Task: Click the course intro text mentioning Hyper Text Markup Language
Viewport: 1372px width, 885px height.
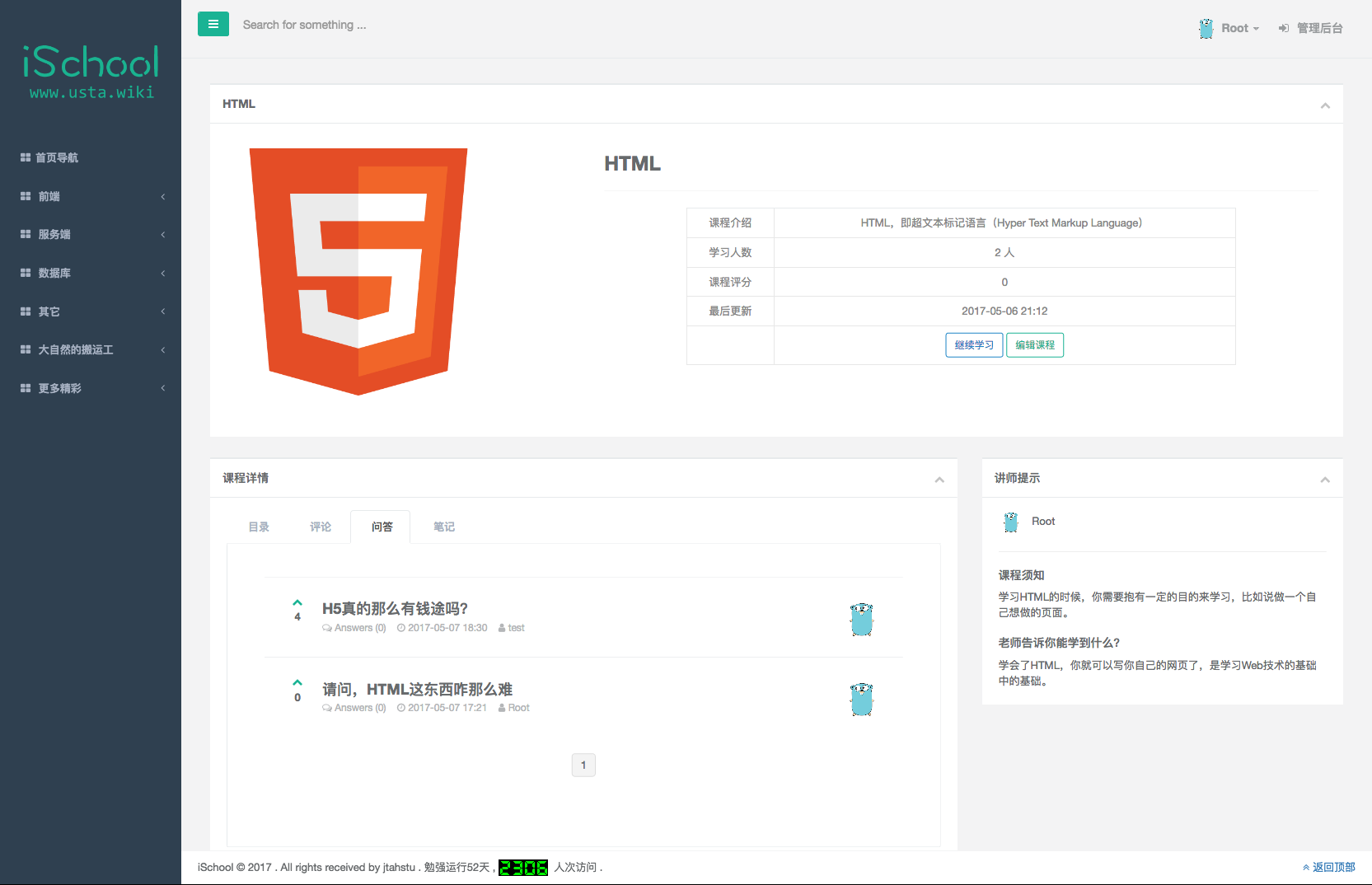Action: coord(1001,222)
